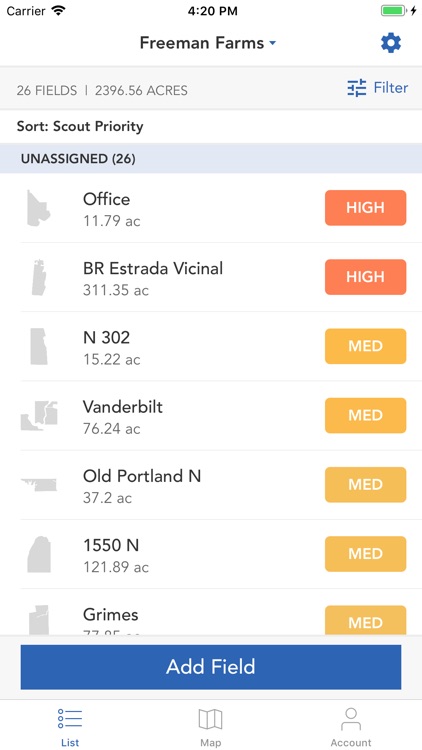This screenshot has width=422, height=750.
Task: Select the 1550 N field shape icon
Action: coord(39,554)
